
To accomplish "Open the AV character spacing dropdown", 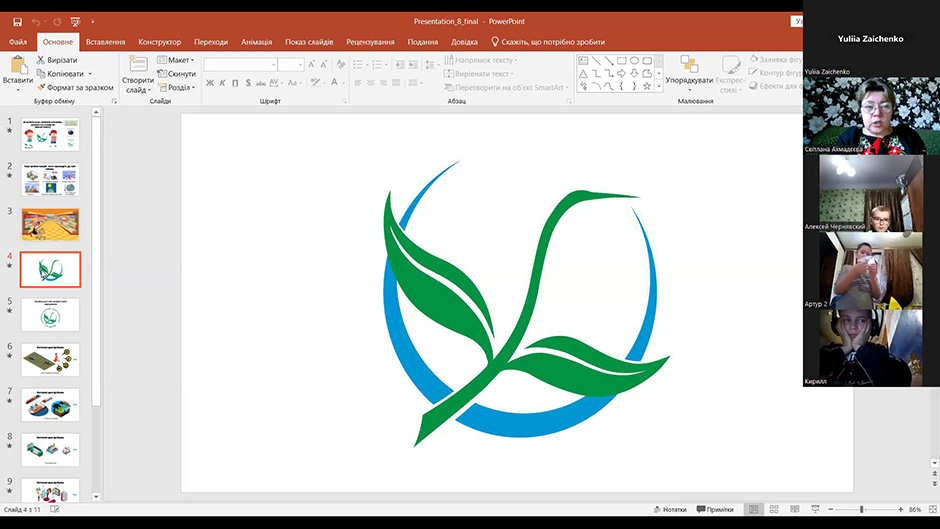I will [x=276, y=83].
